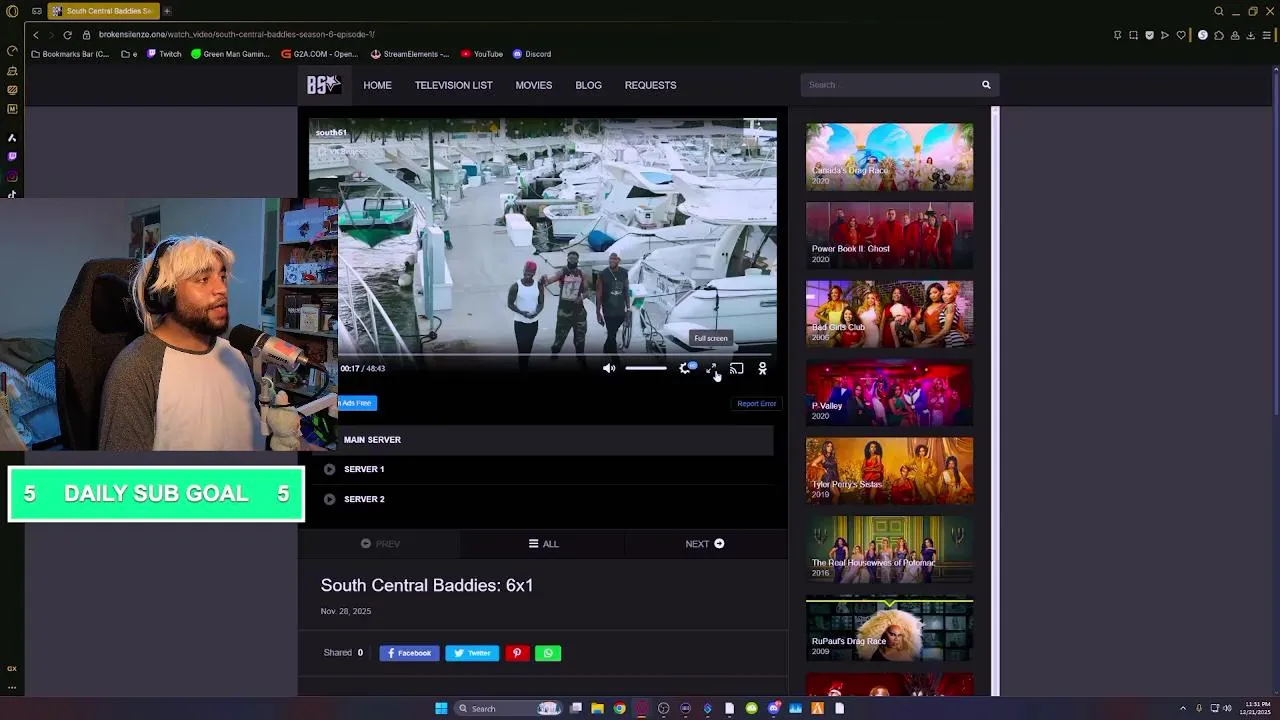The width and height of the screenshot is (1280, 720).
Task: Click the browser back arrow
Action: point(36,35)
